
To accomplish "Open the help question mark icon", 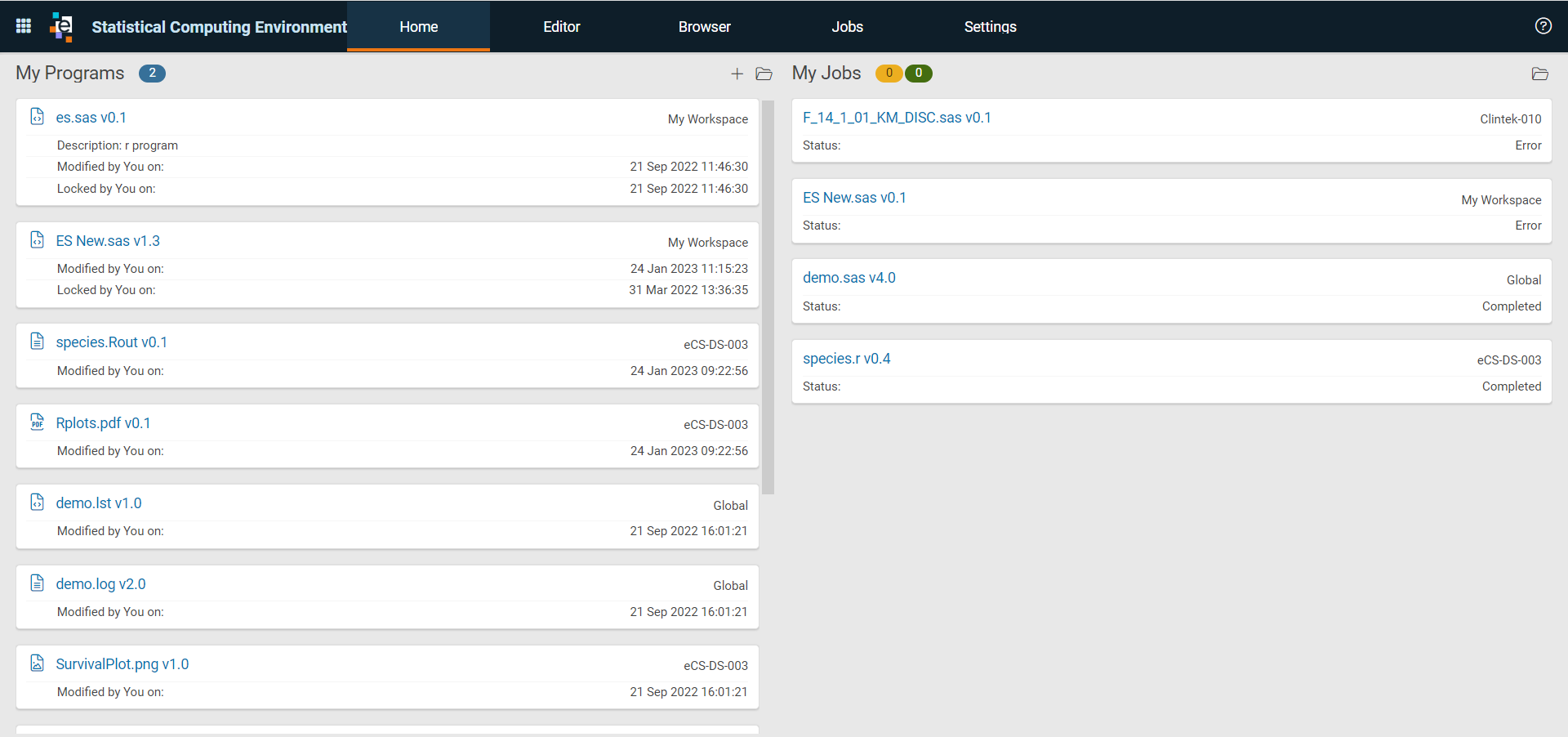I will pos(1543,26).
